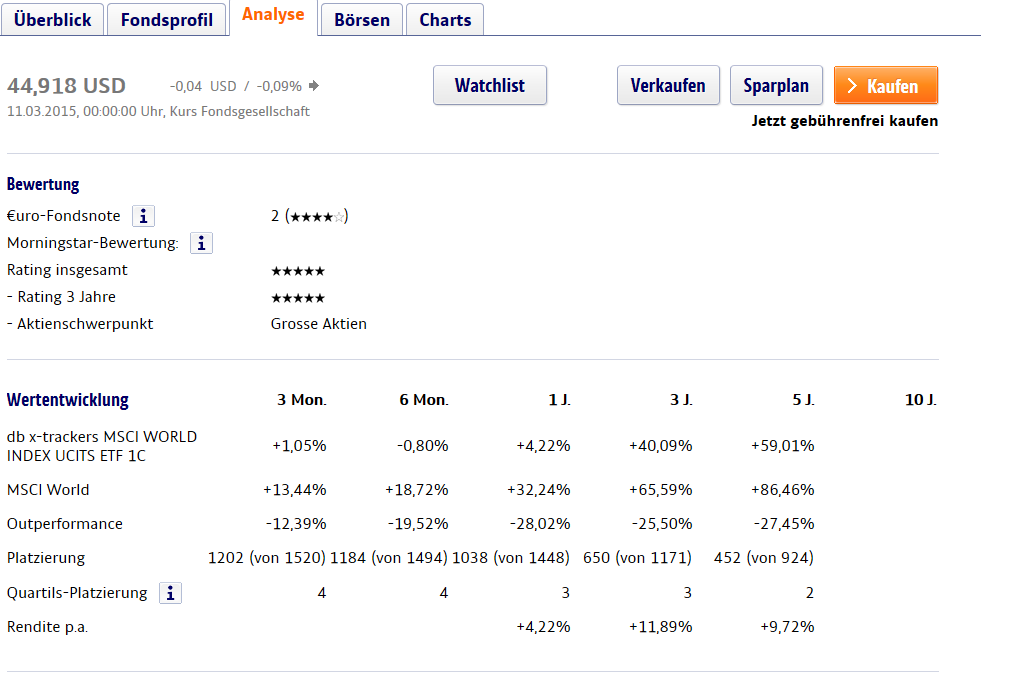The image size is (1009, 674).
Task: Click the Aktienschwerpunkt label
Action: [80, 324]
